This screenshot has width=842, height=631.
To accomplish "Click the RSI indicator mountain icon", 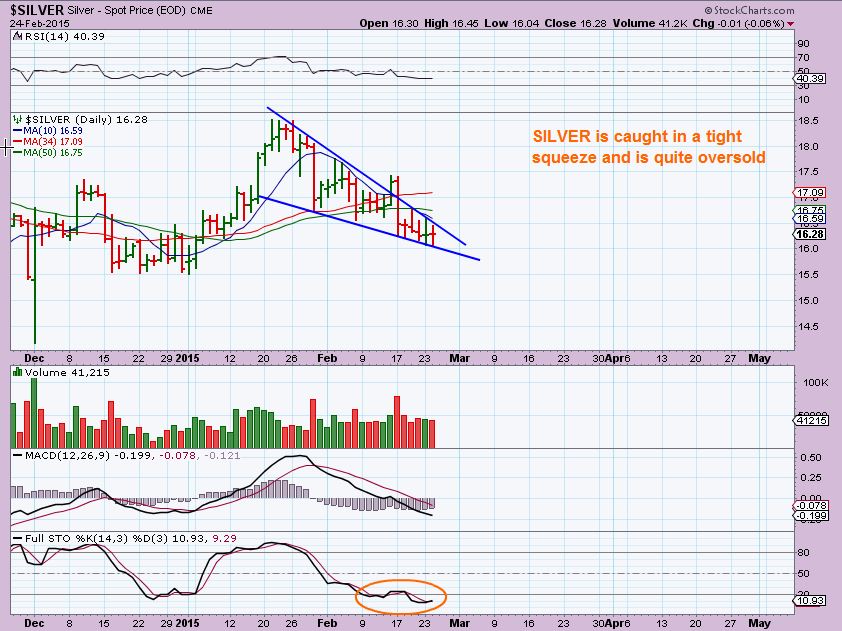I will pyautogui.click(x=17, y=37).
